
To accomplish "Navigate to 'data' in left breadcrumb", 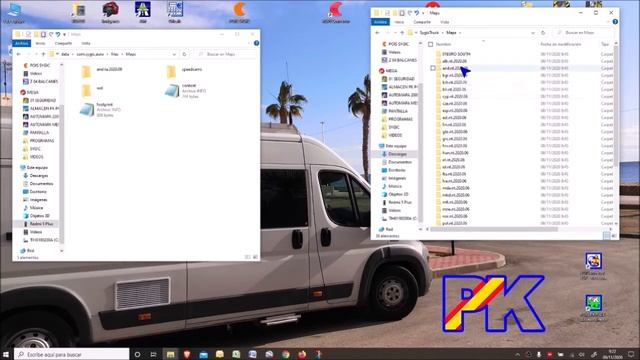I will [65, 54].
